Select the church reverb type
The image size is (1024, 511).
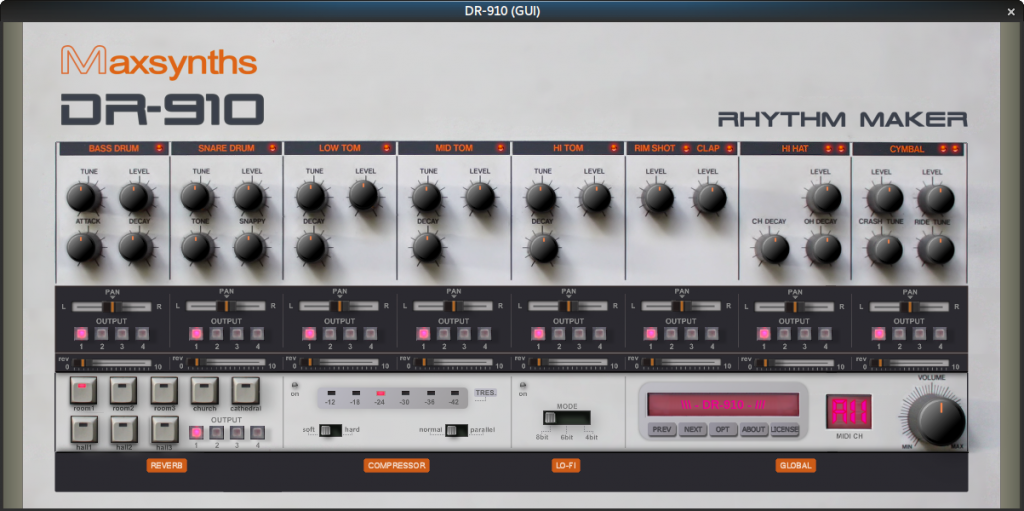[x=204, y=390]
